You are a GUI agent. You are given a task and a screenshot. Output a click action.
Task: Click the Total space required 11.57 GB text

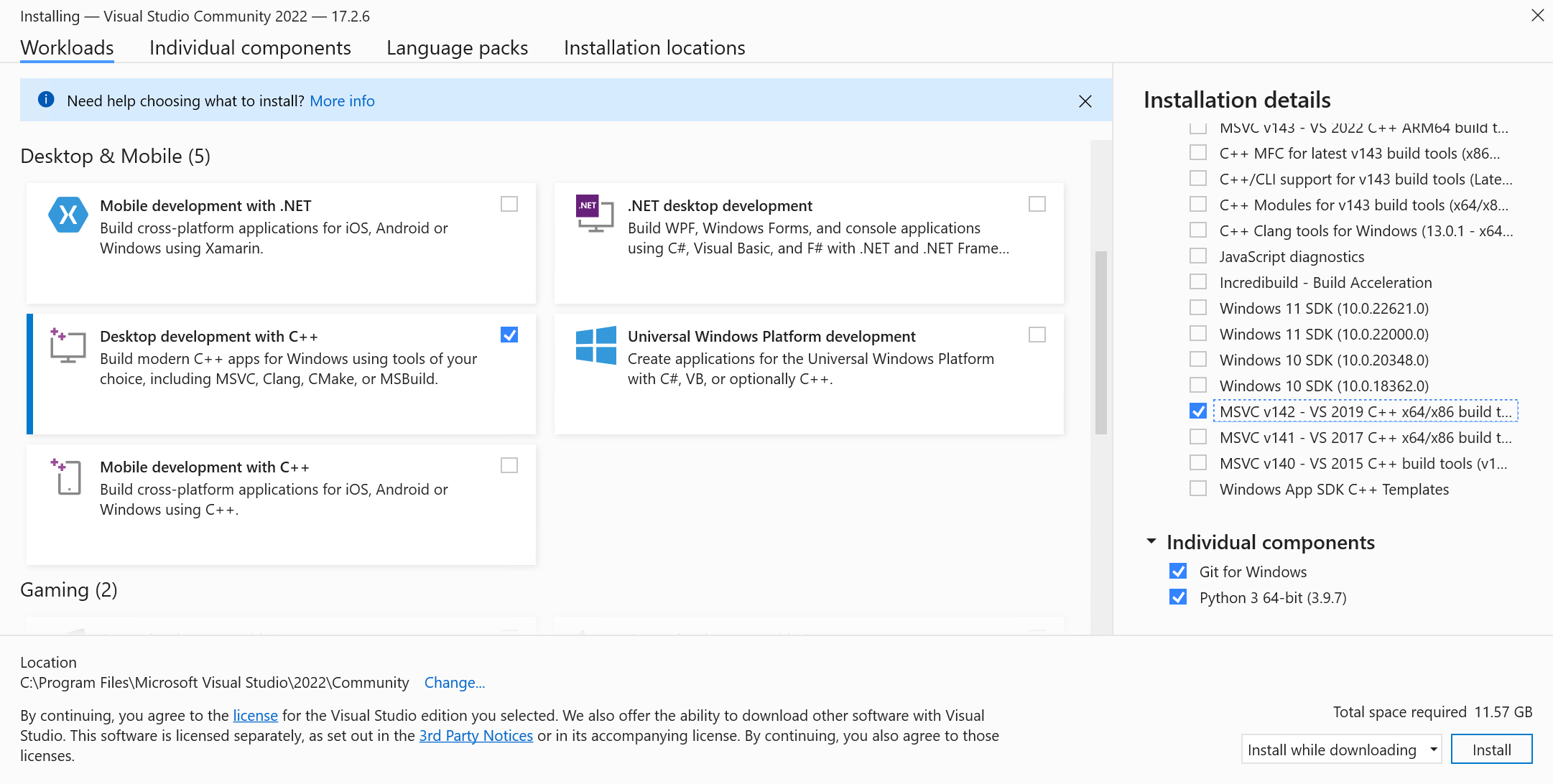click(1433, 711)
